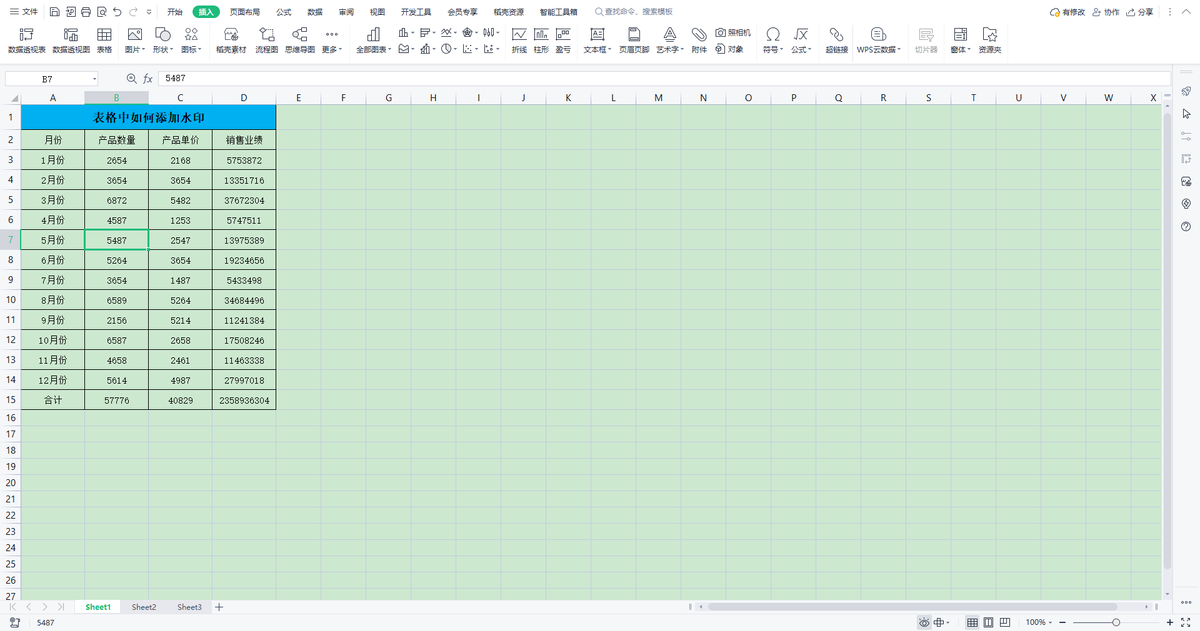Image resolution: width=1200 pixels, height=631 pixels.
Task: Click the 协作 collaborate button
Action: click(x=1106, y=12)
